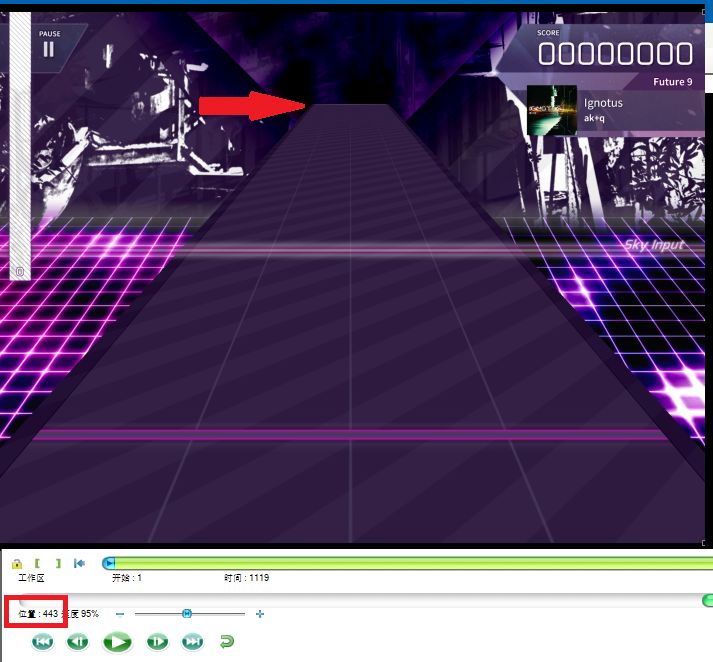Step back one frame

(x=78, y=642)
